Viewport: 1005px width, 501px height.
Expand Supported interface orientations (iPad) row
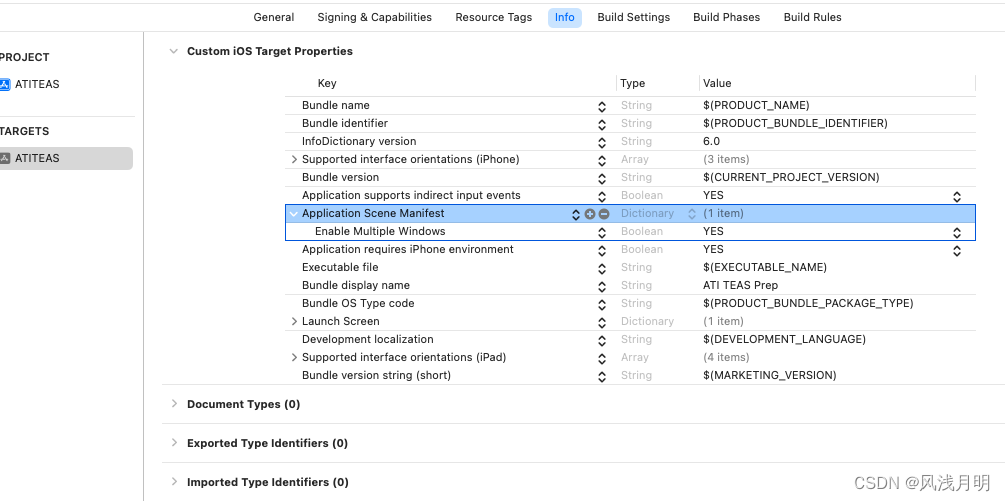point(294,357)
